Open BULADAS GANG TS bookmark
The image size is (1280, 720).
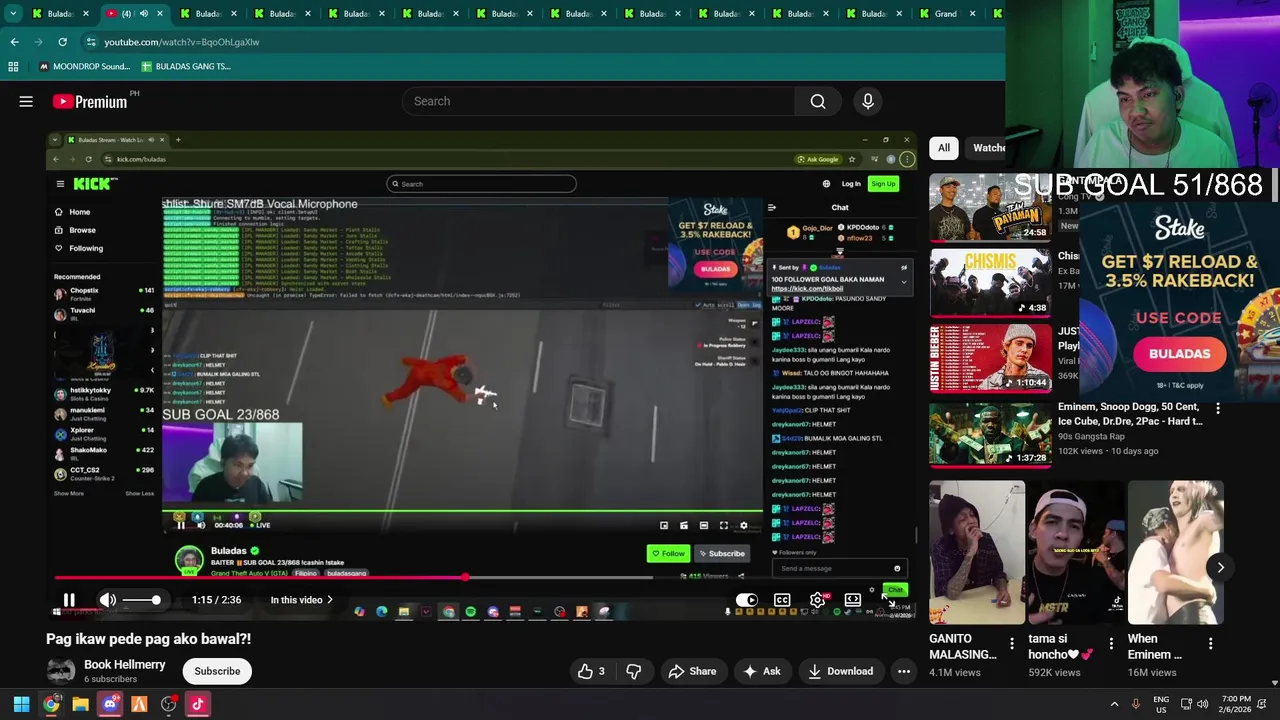(x=186, y=66)
